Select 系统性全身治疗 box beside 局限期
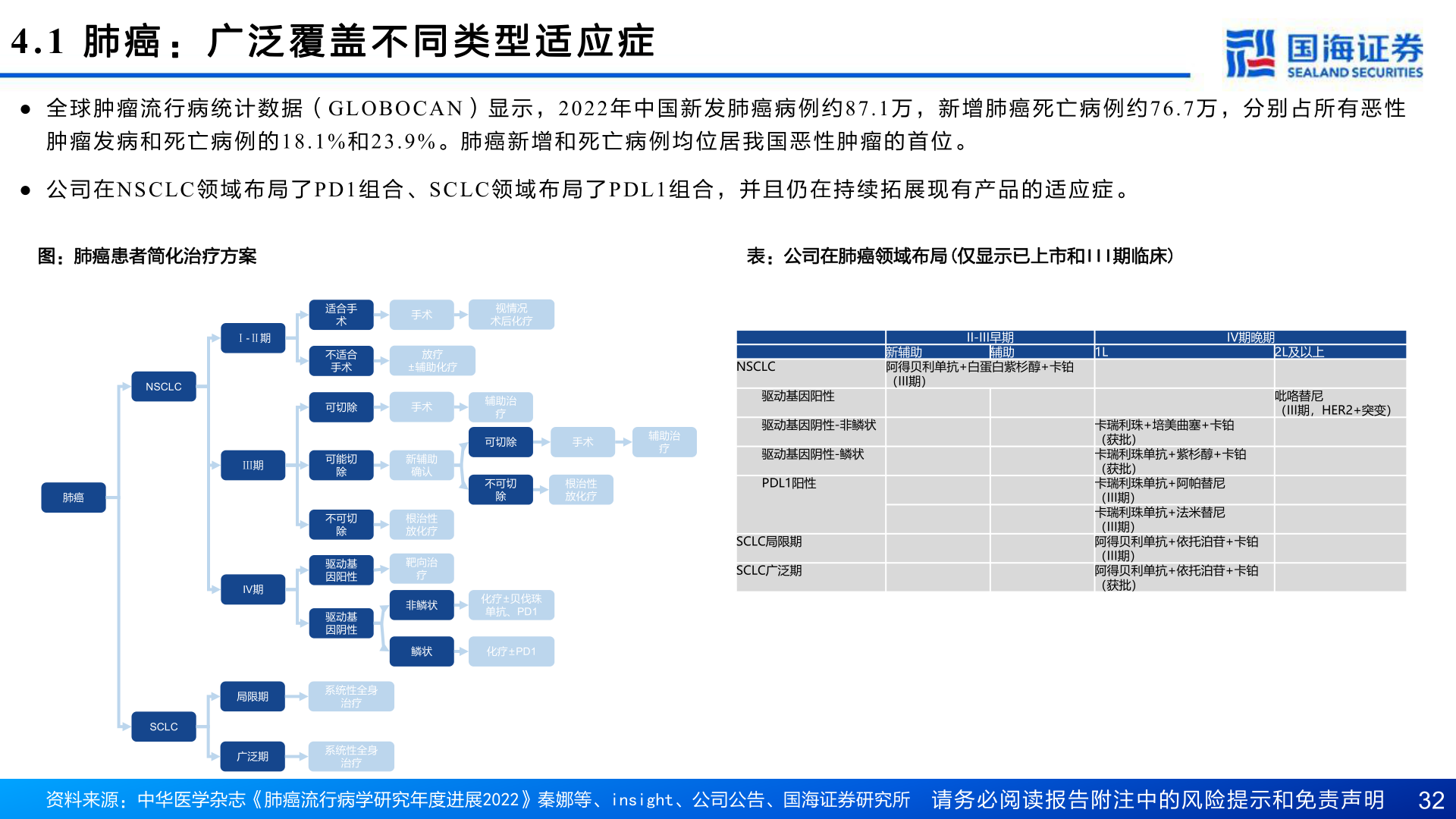This screenshot has width=1456, height=819. (351, 696)
